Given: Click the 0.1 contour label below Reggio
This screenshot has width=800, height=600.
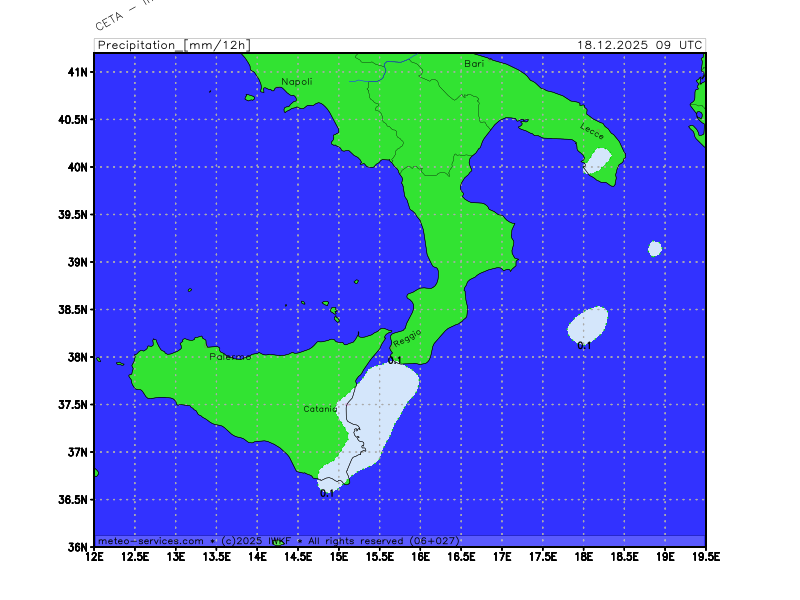Looking at the screenshot, I should pos(395,360).
